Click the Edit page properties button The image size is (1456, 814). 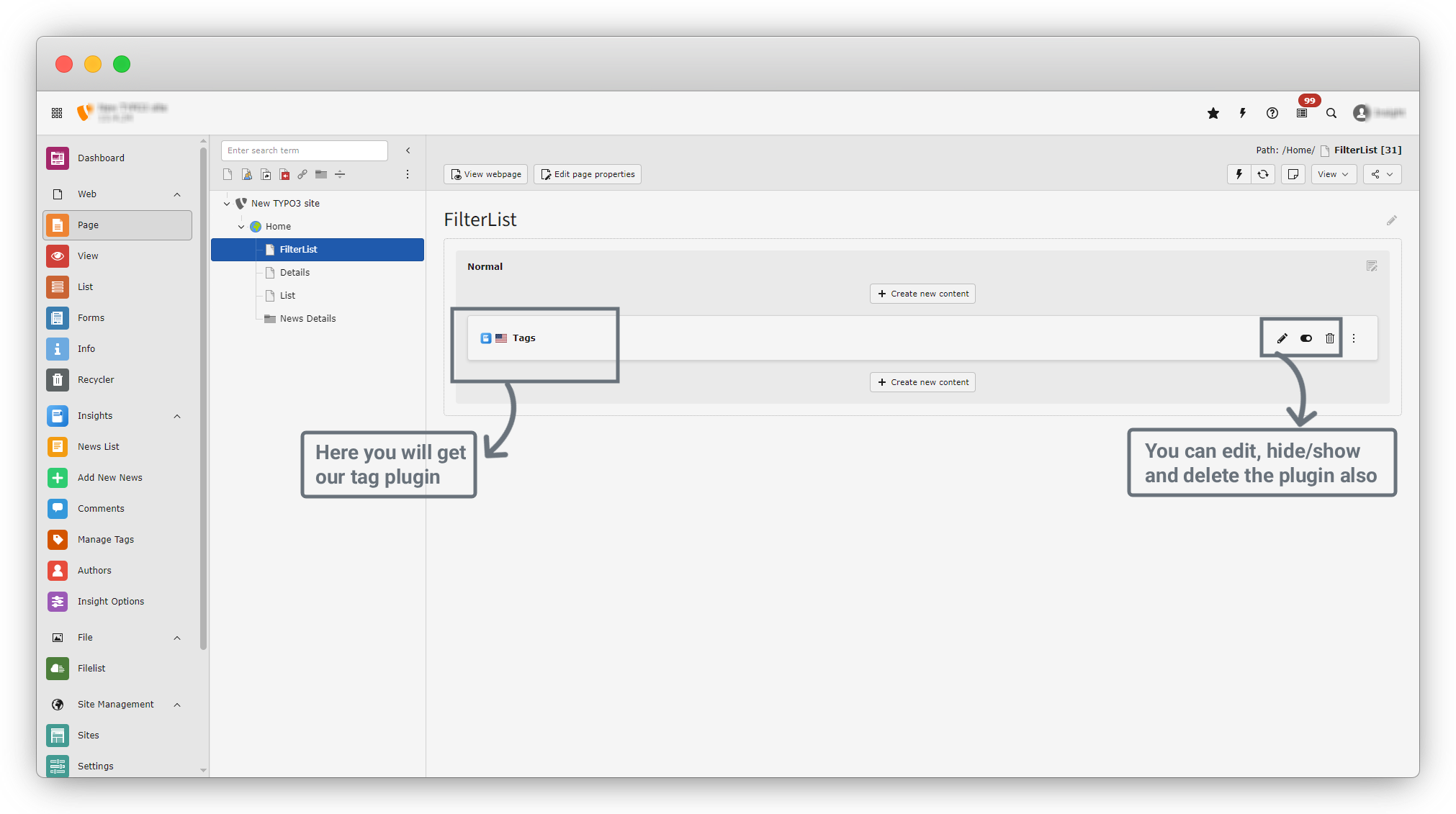click(x=588, y=174)
